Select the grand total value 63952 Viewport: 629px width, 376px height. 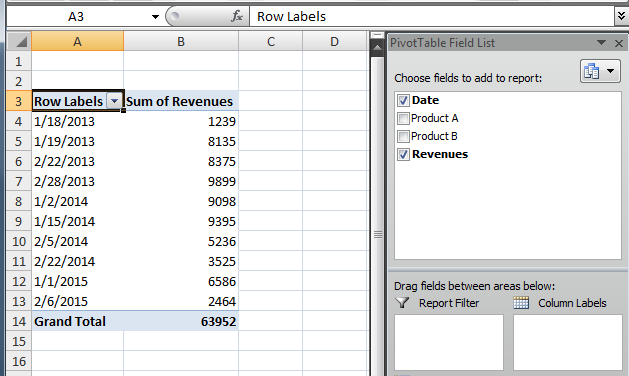(x=181, y=321)
